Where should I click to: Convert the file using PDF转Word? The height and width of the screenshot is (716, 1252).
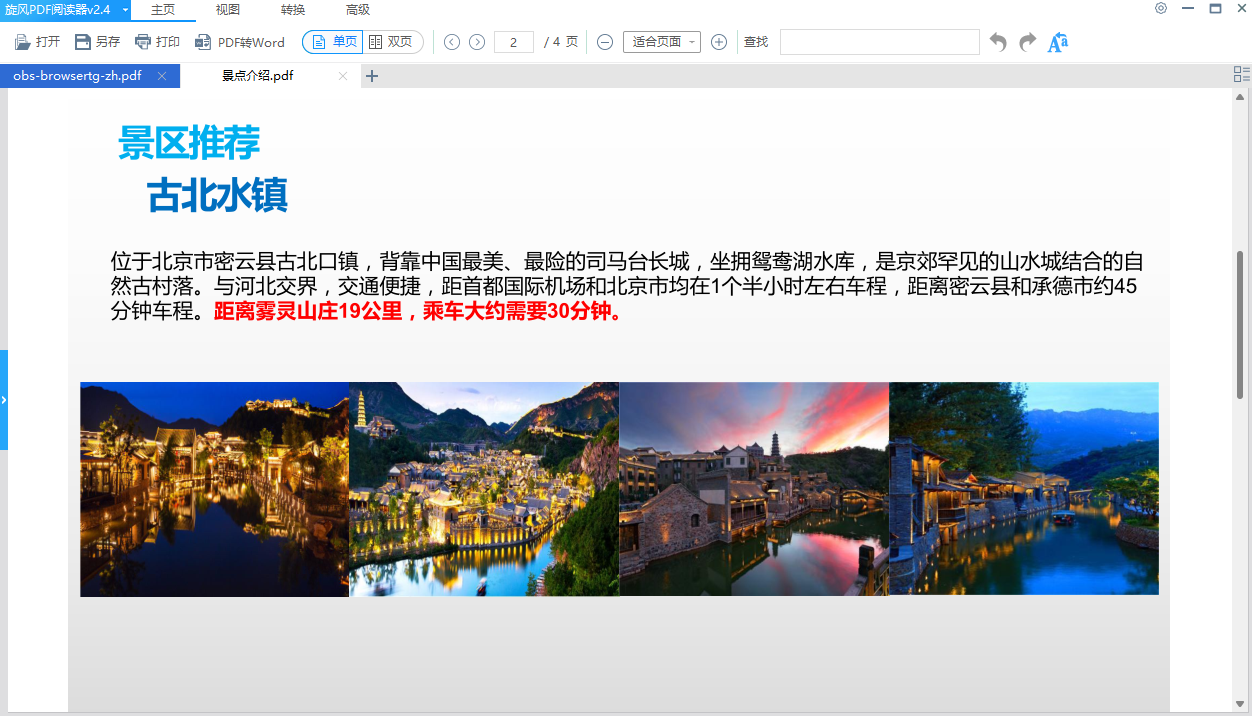(x=240, y=41)
